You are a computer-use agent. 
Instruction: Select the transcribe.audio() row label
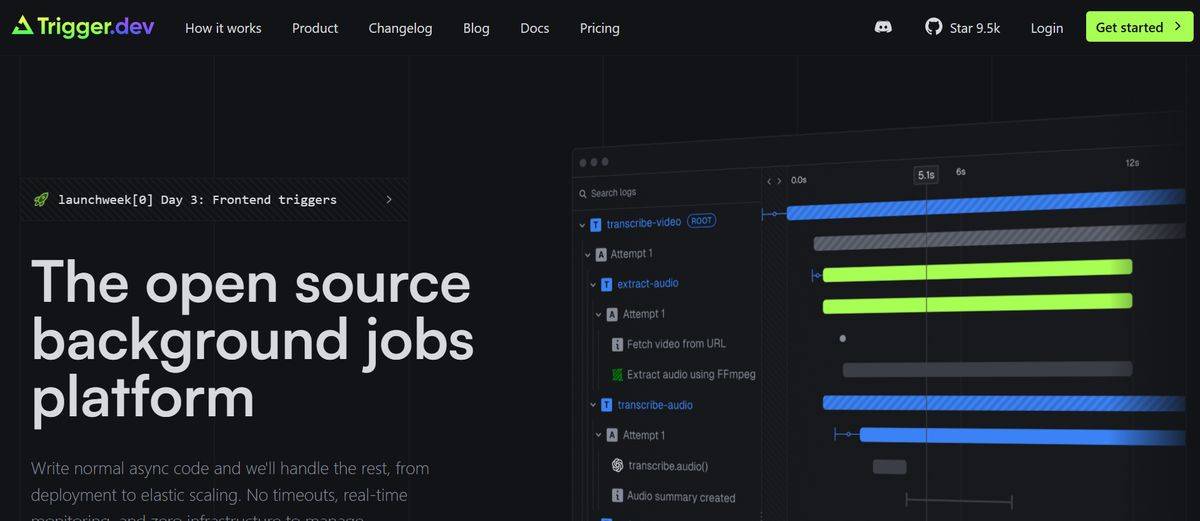click(668, 466)
